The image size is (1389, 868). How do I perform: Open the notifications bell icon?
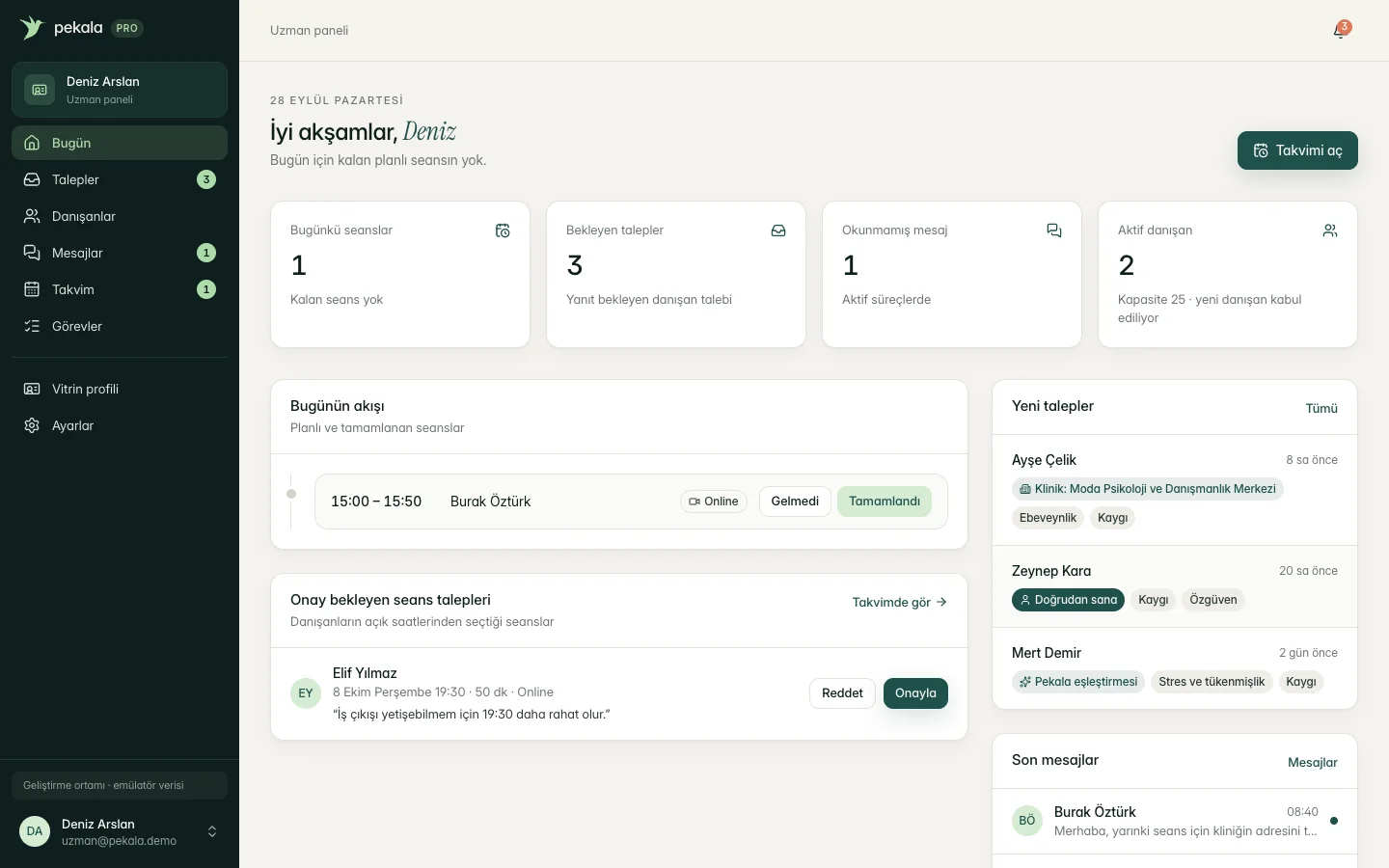pyautogui.click(x=1340, y=31)
